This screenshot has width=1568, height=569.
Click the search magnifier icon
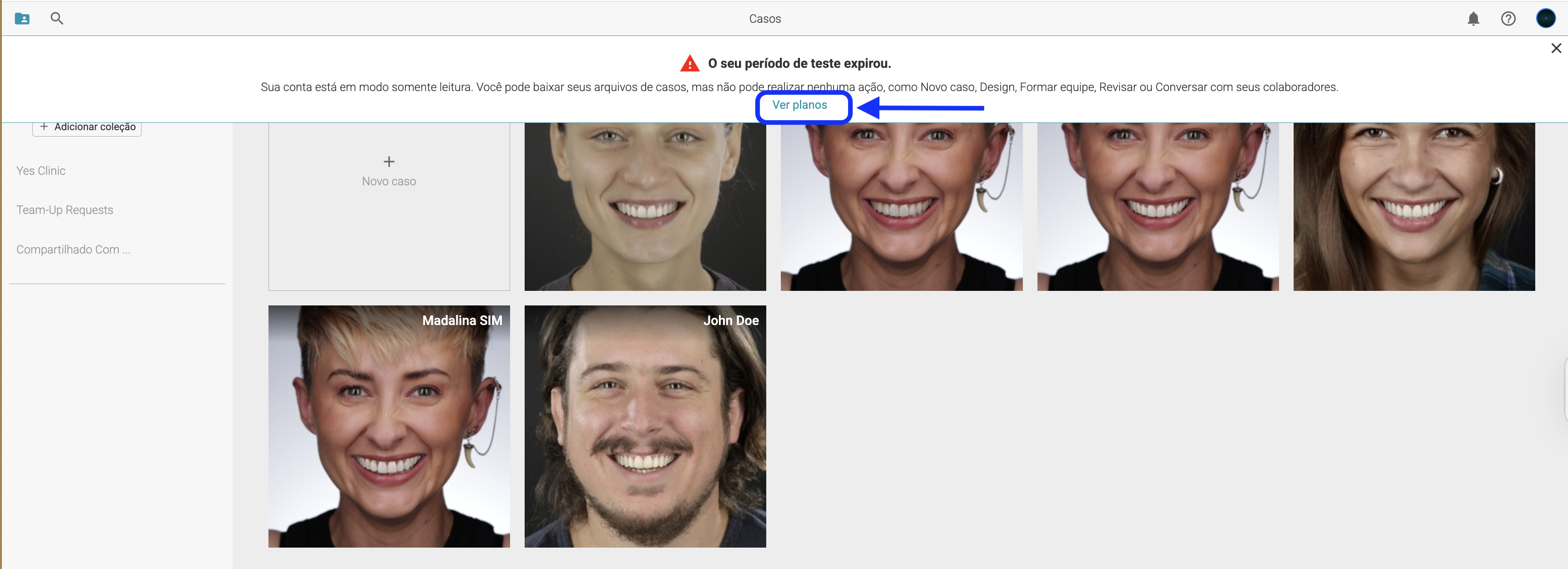[56, 19]
